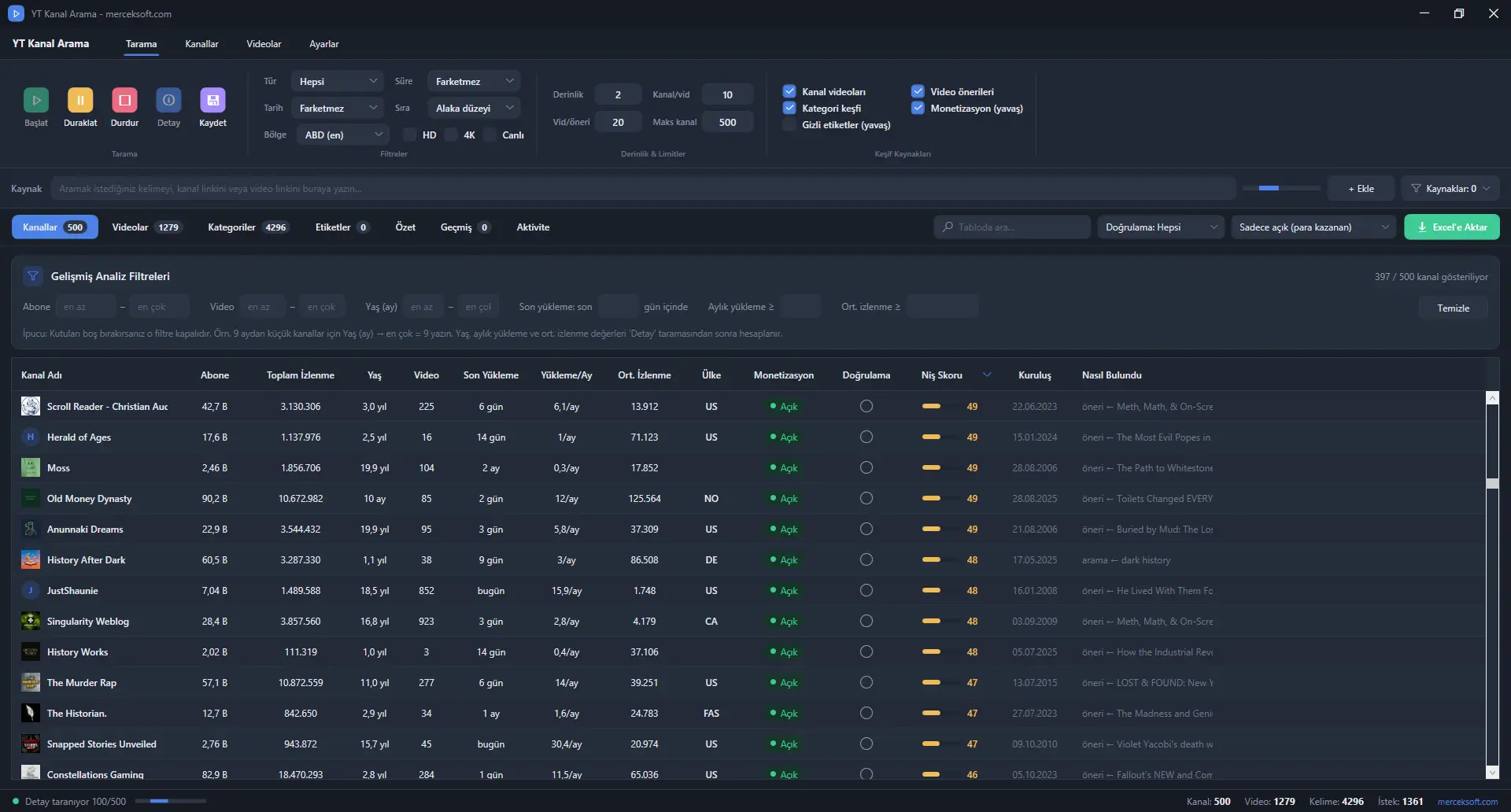This screenshot has height=812, width=1511.
Task: Click the Temizle filter button
Action: click(x=1453, y=308)
